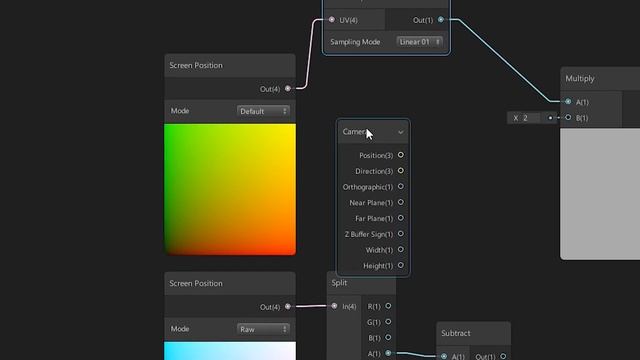
Task: Click the Camera Direction(3) output port
Action: point(401,171)
